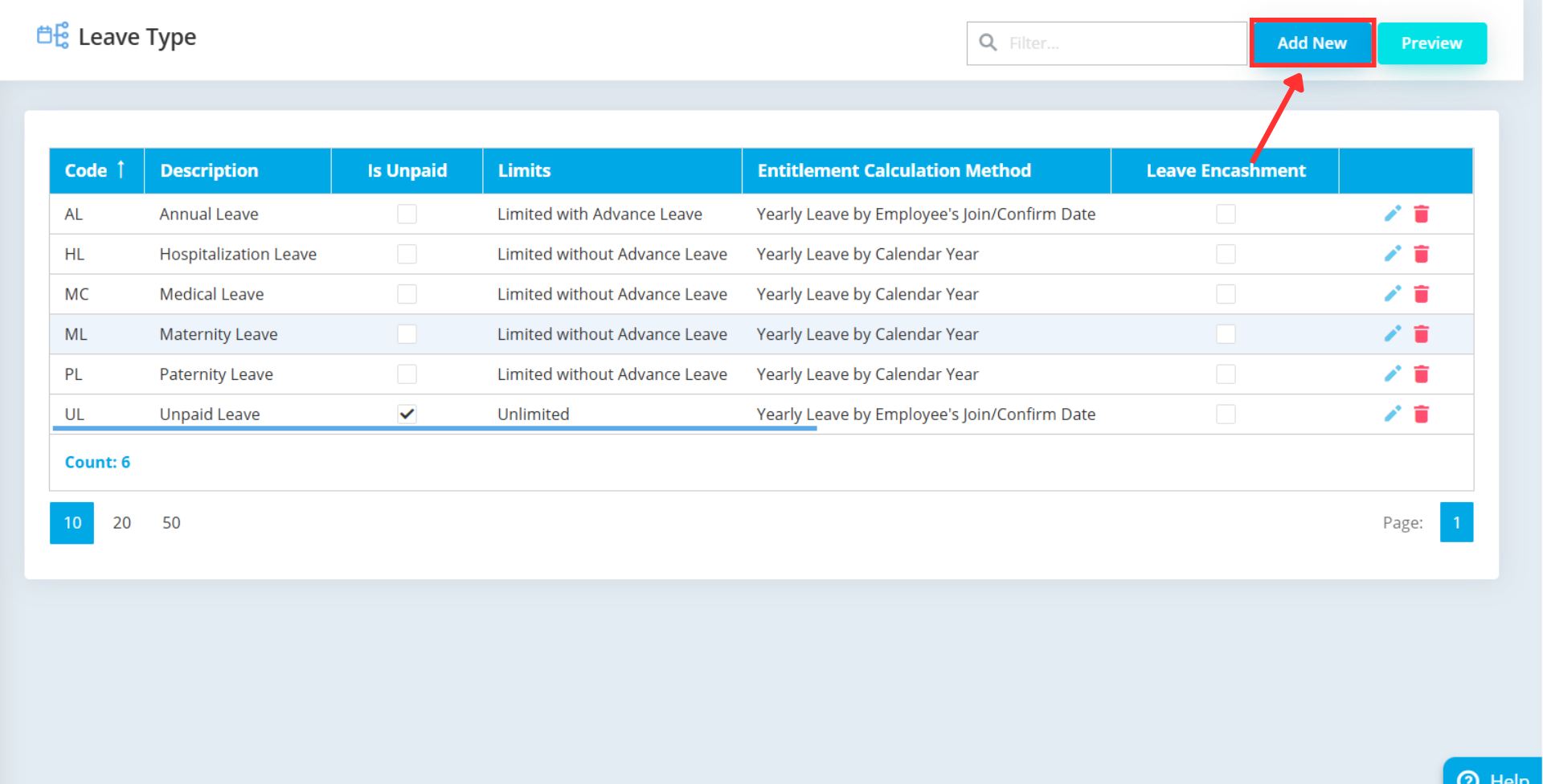Sort by Leave Encashment column header
Screen dimensions: 1543x784
[1225, 170]
